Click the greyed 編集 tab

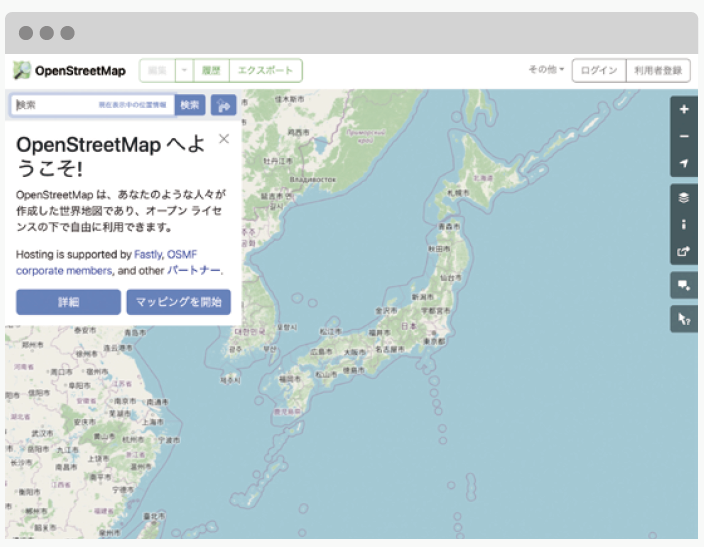coord(157,71)
